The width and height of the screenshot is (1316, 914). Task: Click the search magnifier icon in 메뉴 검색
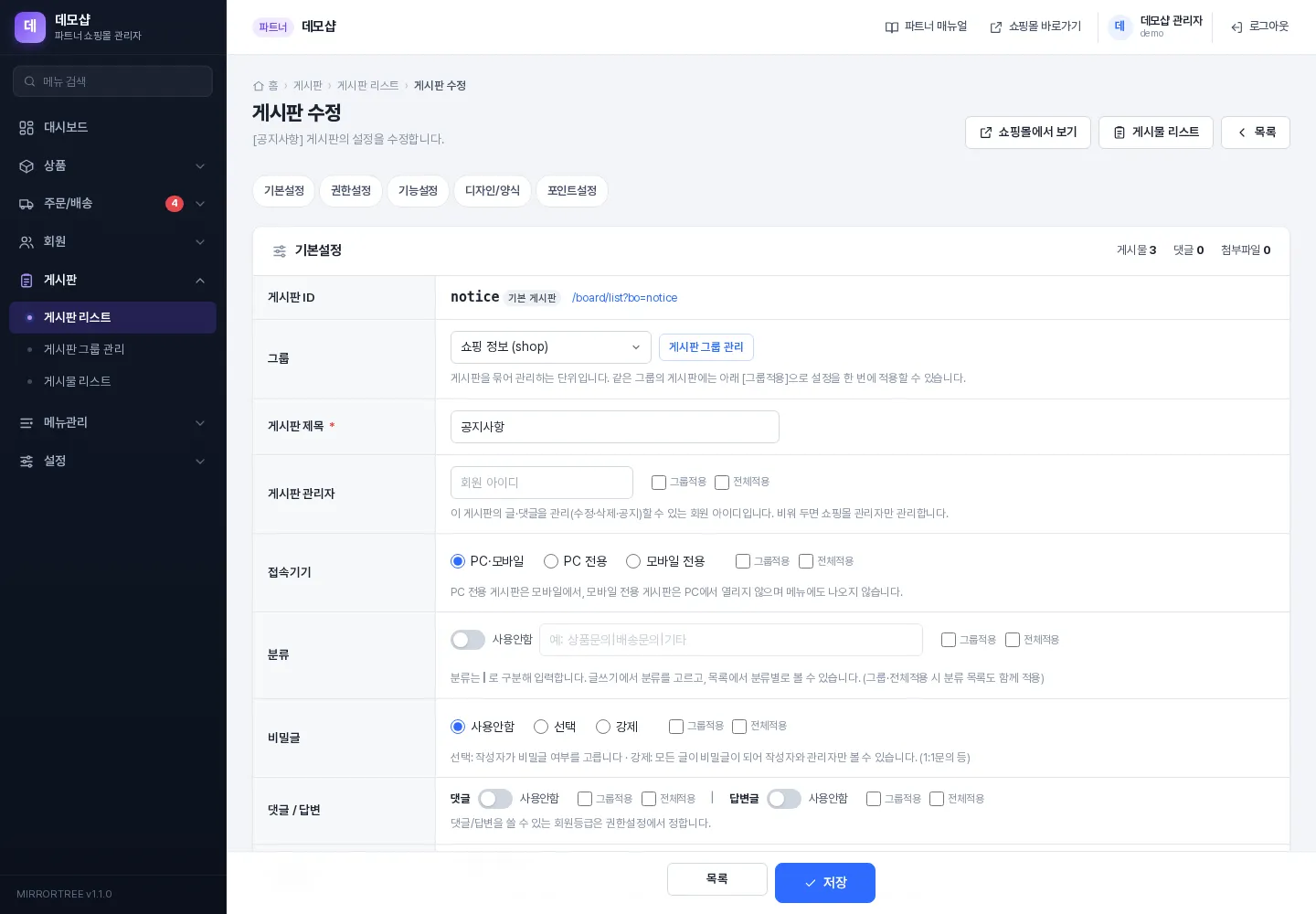(x=30, y=81)
